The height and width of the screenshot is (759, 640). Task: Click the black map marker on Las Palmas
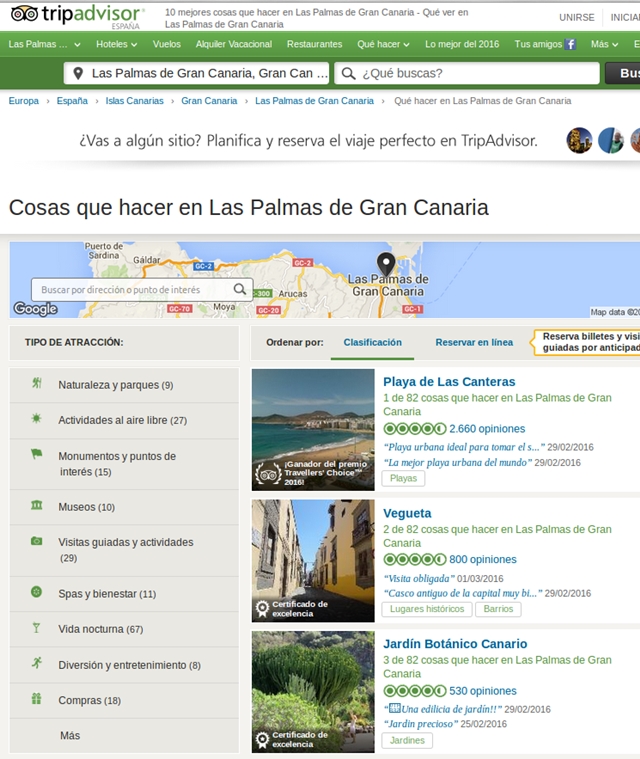[386, 264]
